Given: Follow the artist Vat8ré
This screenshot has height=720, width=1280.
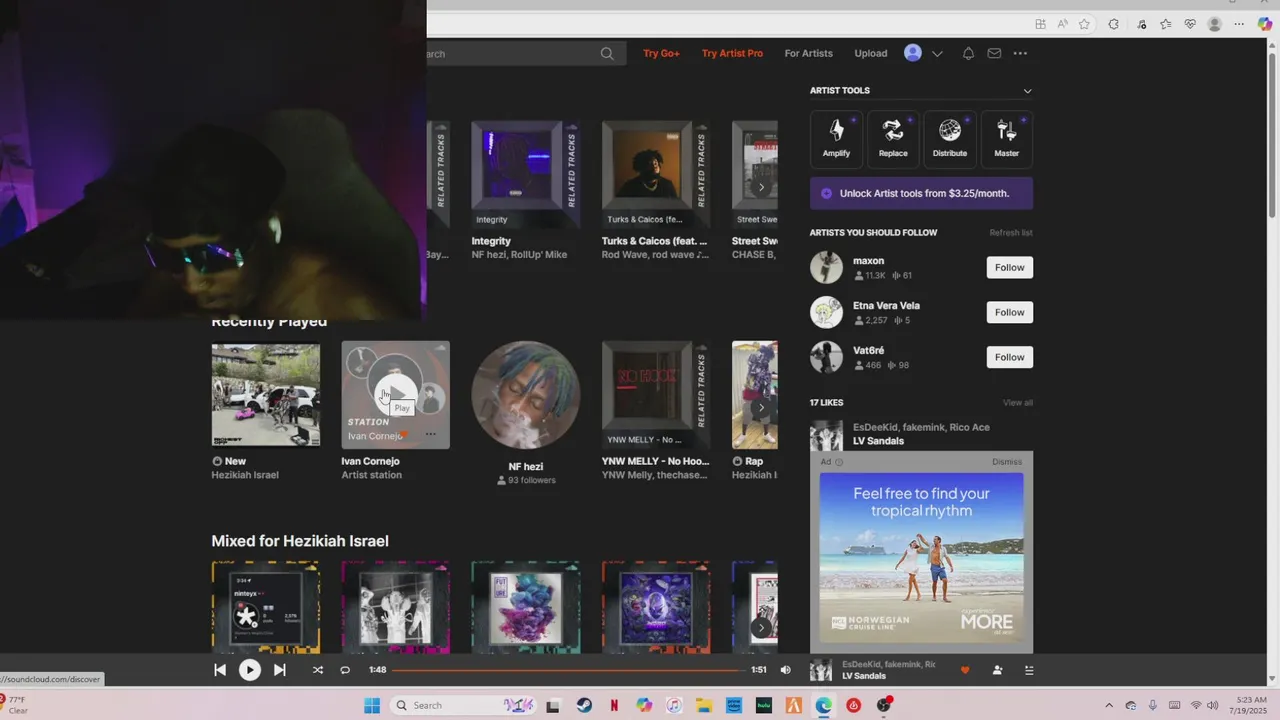Looking at the screenshot, I should pos(1009,357).
